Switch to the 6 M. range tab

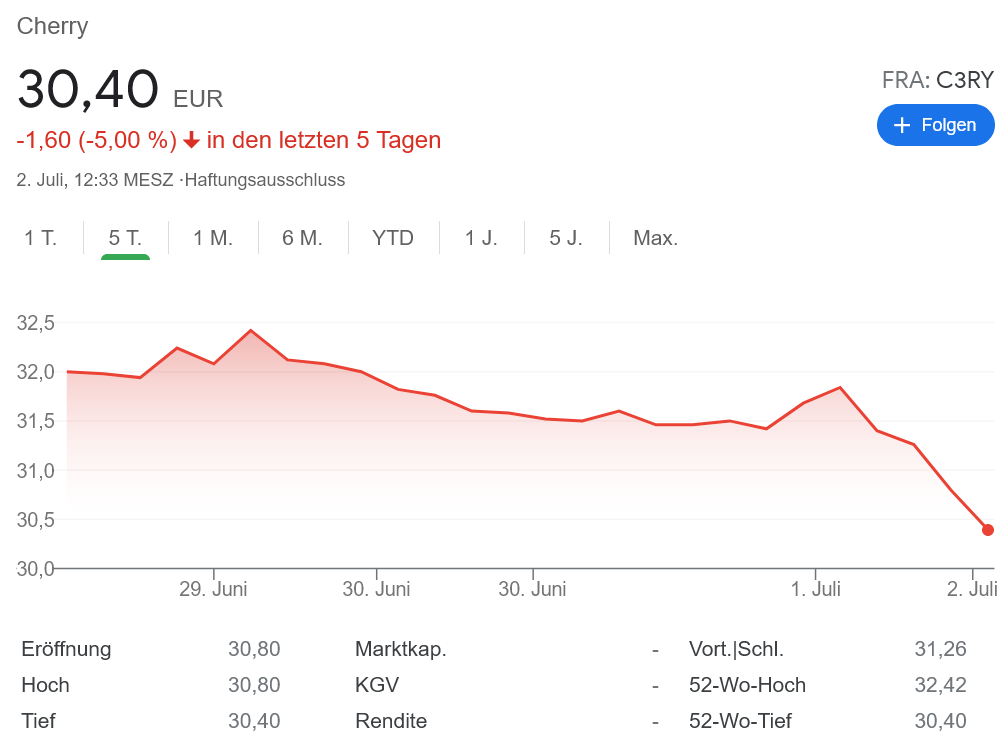(x=302, y=239)
